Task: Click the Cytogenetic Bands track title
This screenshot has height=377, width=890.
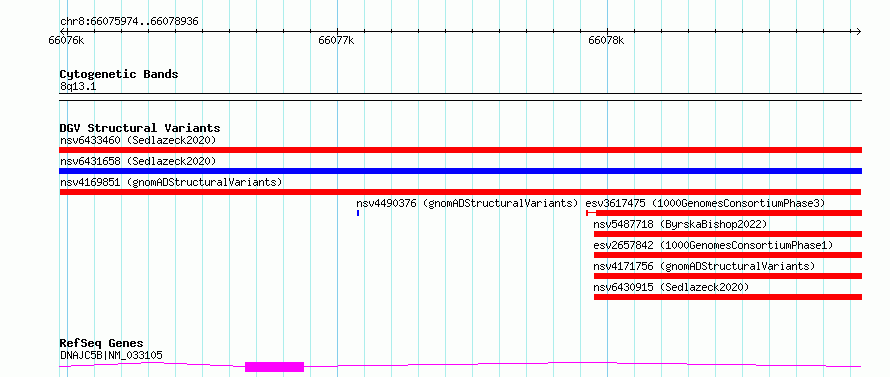Action: pos(119,74)
